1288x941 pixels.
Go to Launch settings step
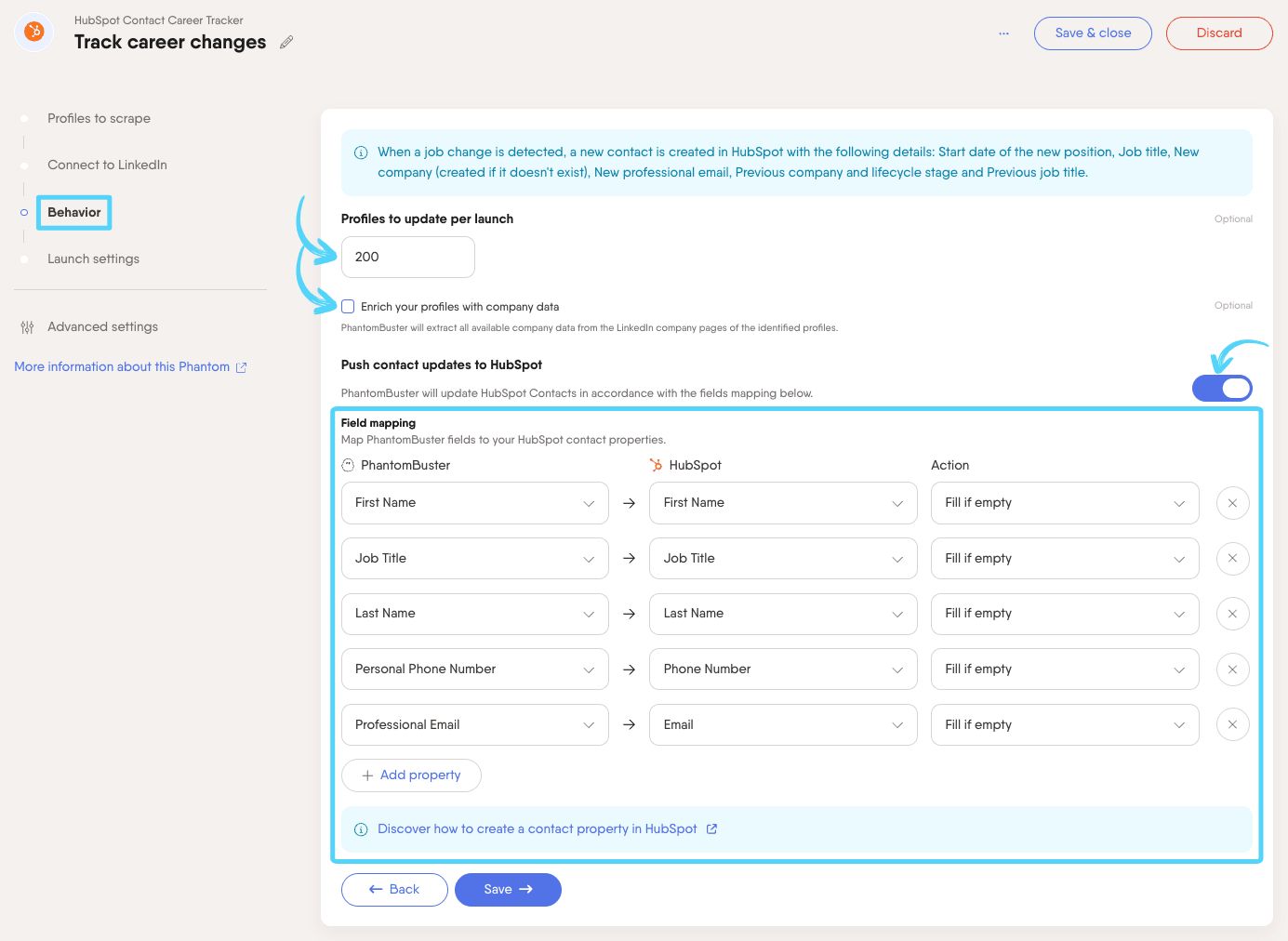tap(93, 258)
